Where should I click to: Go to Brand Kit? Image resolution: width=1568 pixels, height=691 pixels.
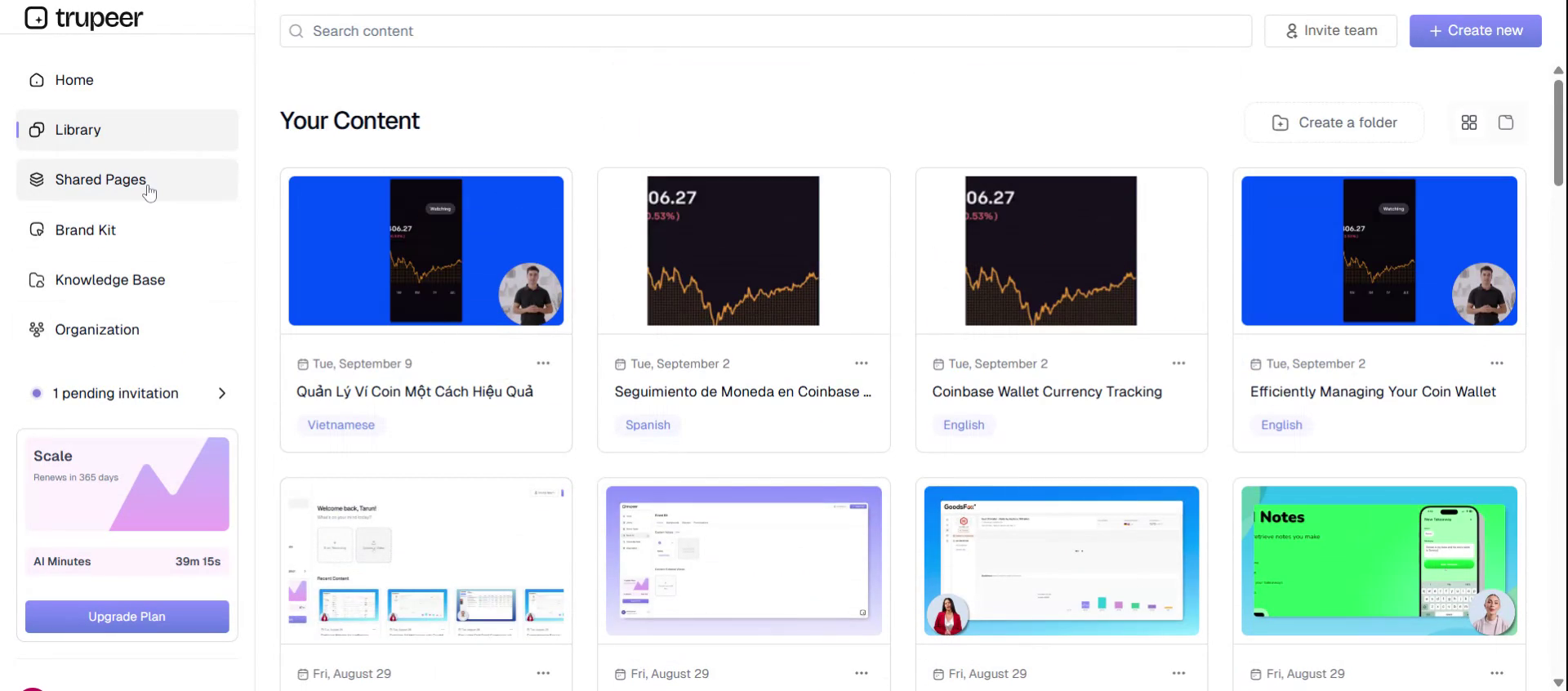(127, 230)
